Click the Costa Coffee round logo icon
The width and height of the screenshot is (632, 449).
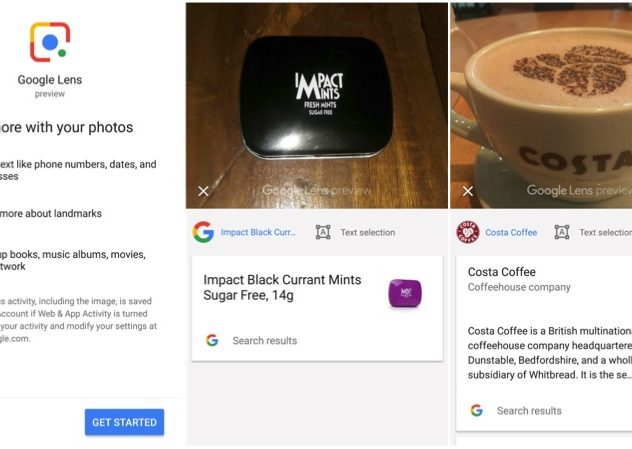pyautogui.click(x=468, y=232)
